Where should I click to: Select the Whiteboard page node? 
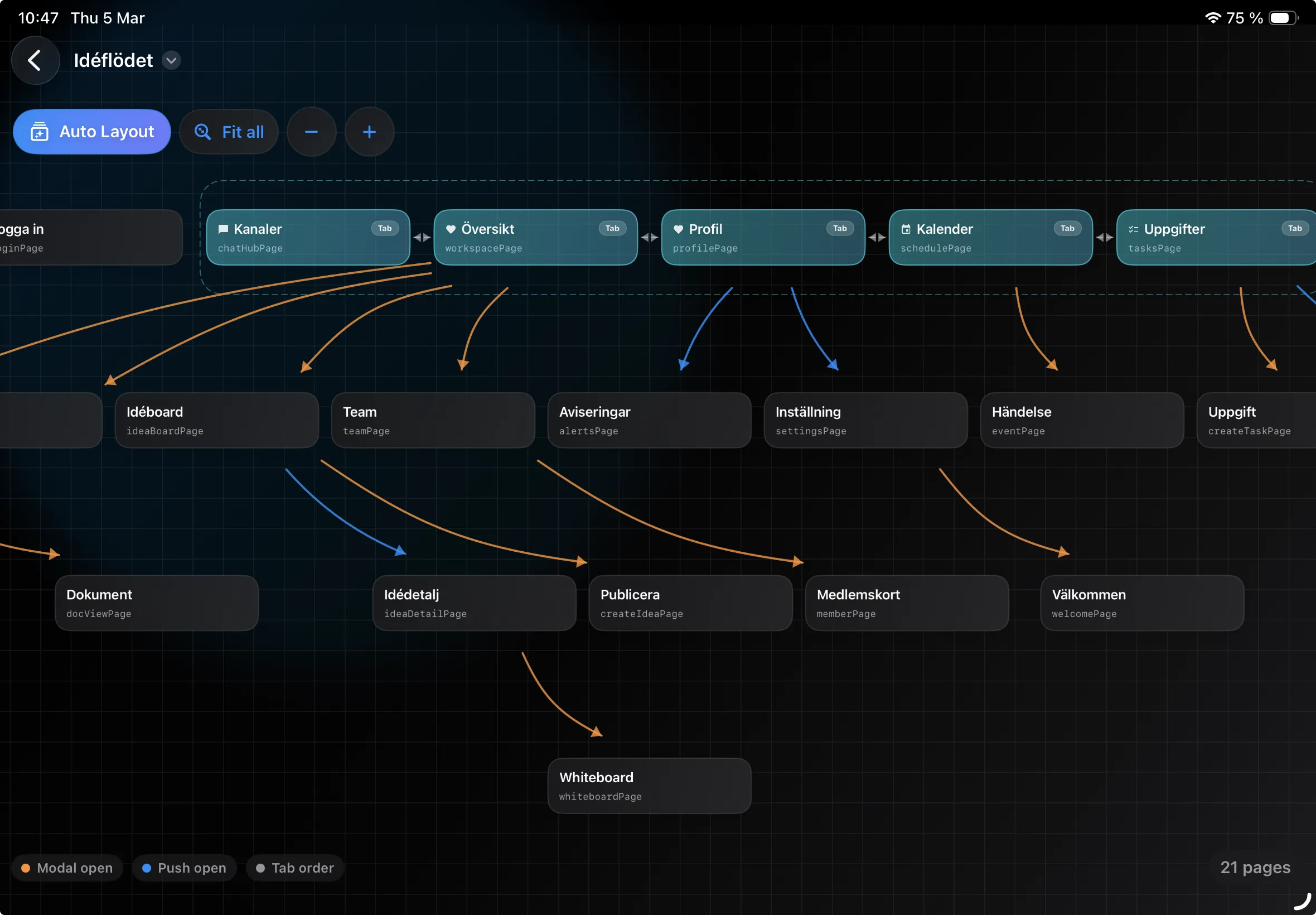pyautogui.click(x=649, y=786)
